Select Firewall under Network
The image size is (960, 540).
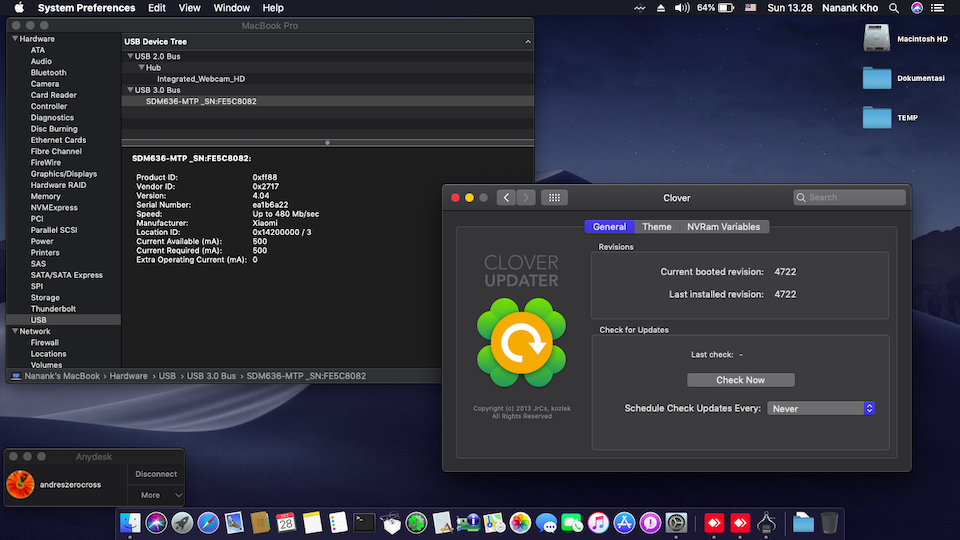point(45,343)
